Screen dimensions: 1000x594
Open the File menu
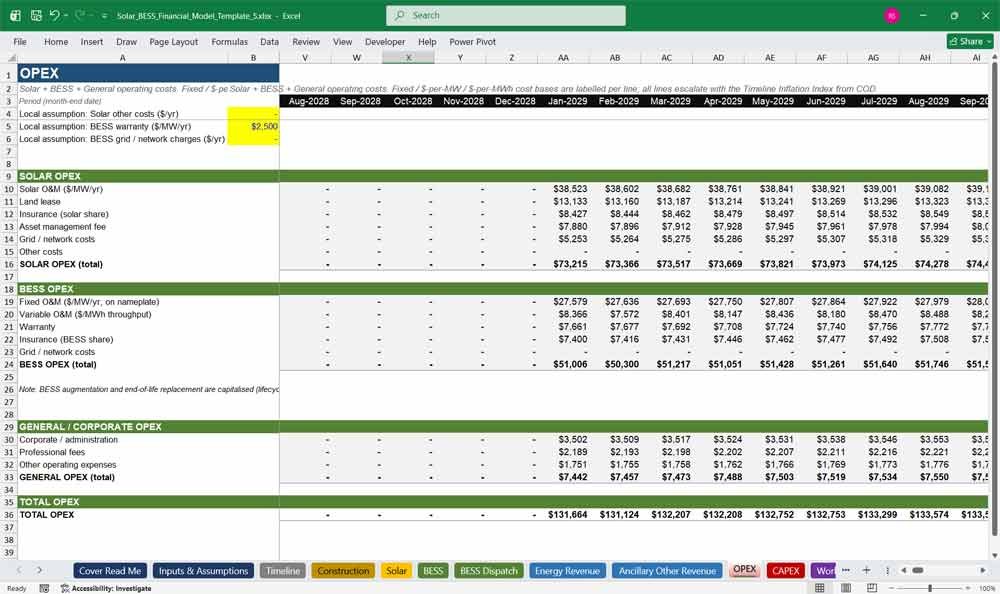click(20, 41)
